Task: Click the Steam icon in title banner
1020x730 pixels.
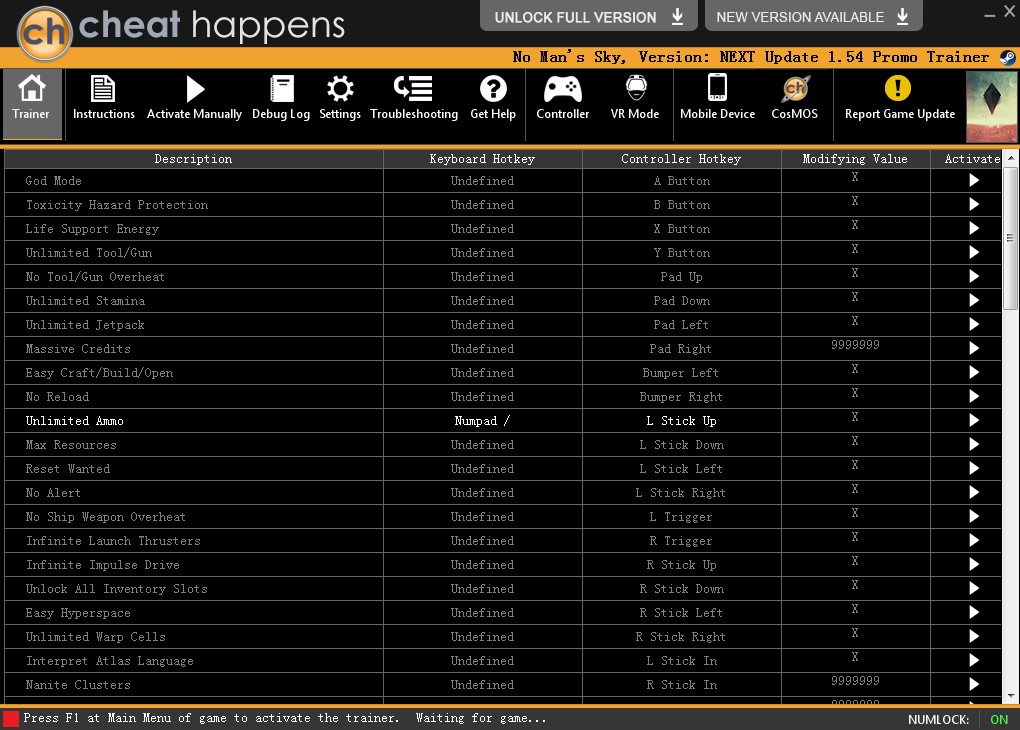Action: click(x=1008, y=57)
